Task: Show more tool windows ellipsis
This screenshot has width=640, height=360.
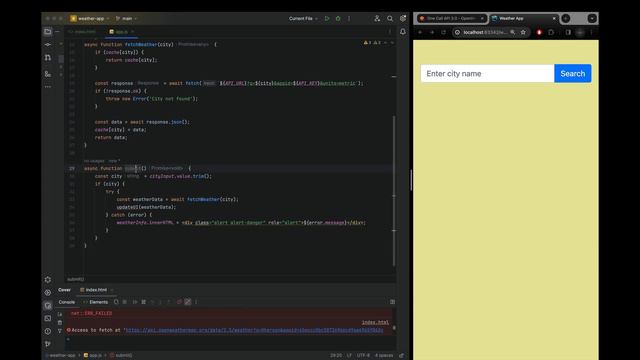Action: pos(48,87)
